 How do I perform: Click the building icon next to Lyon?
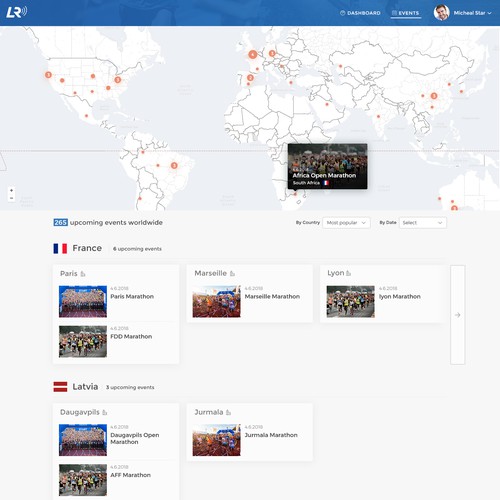pyautogui.click(x=348, y=273)
